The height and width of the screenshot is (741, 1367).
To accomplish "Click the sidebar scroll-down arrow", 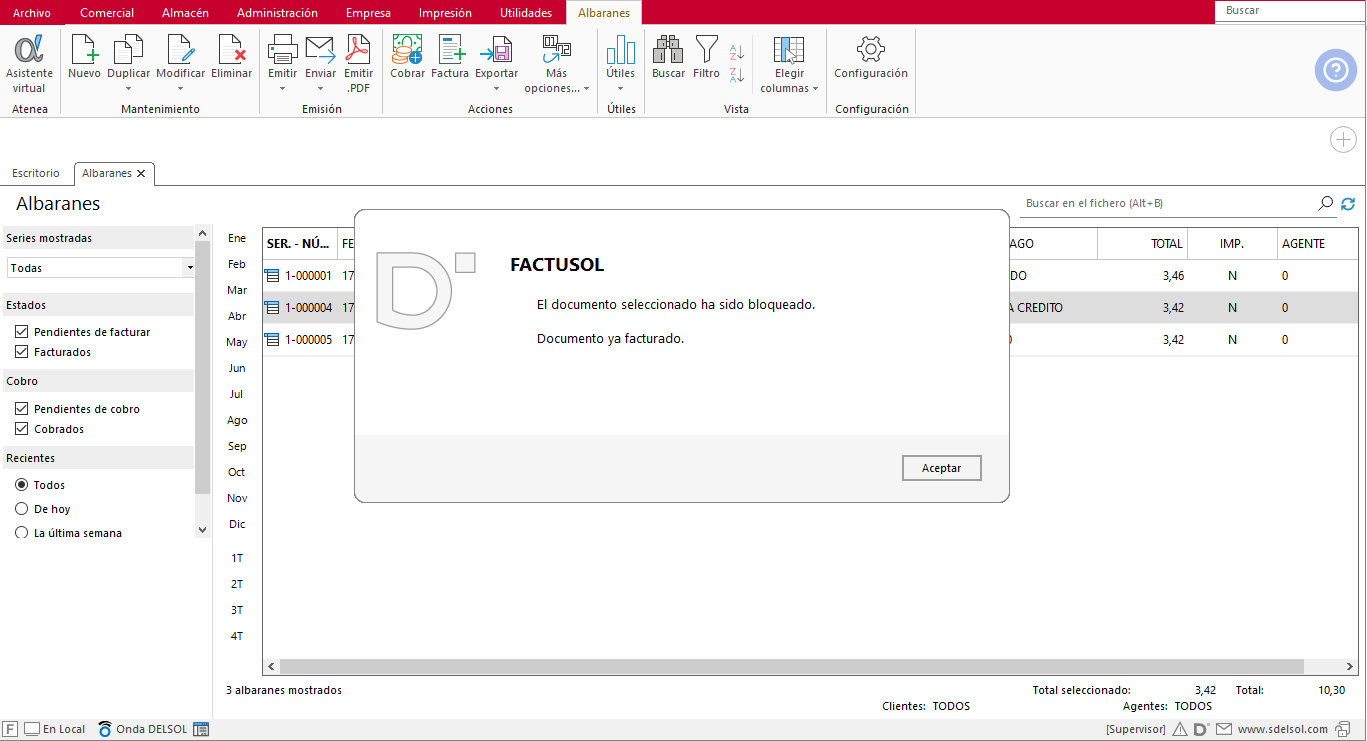I will (x=203, y=530).
